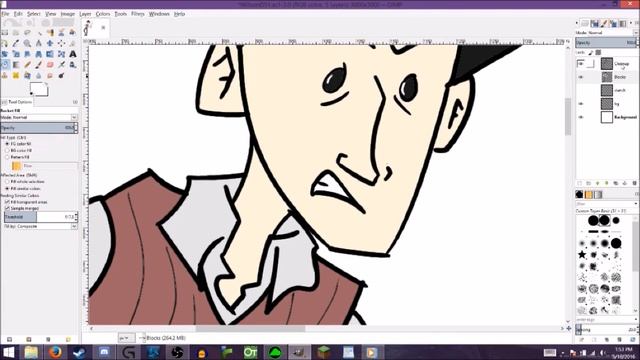Click the navigate image icon at canvas corner
The height and width of the screenshot is (360, 640).
coord(569,328)
